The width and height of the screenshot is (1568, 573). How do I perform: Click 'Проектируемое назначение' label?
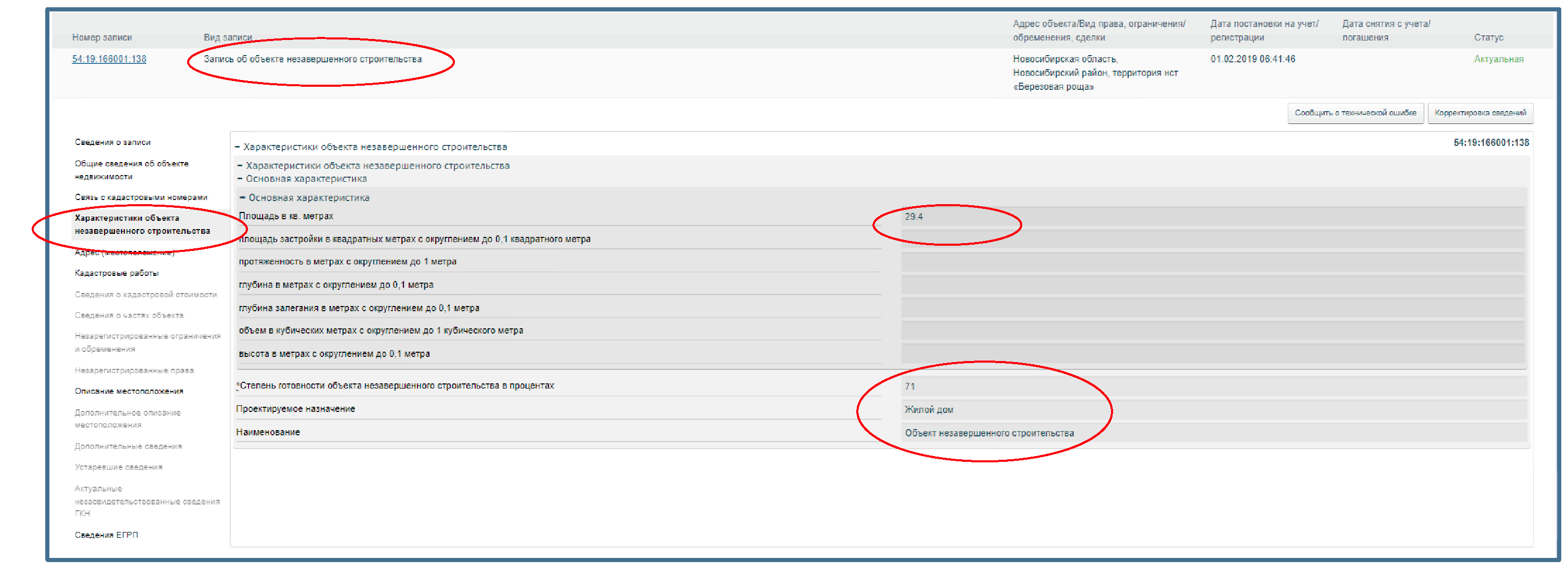pos(296,409)
